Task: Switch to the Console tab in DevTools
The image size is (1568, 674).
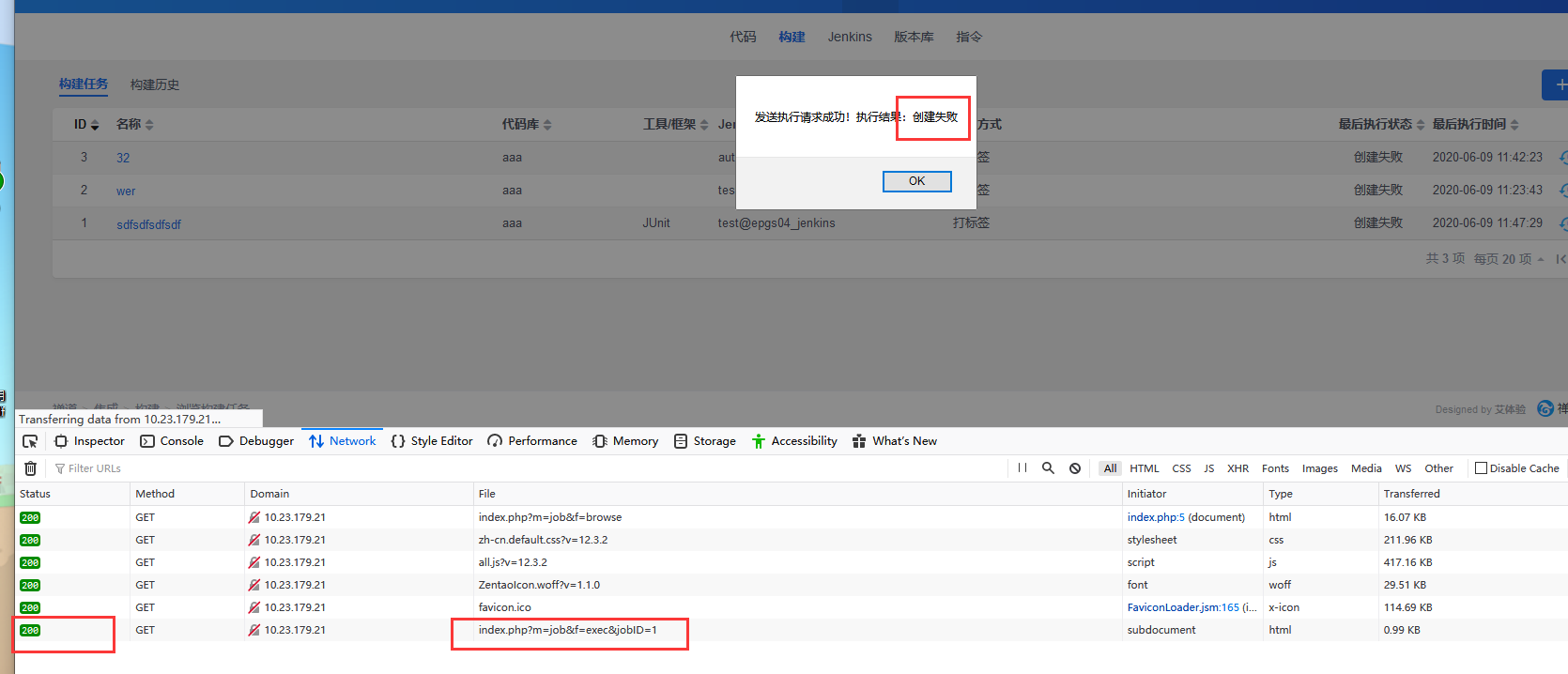Action: pos(172,441)
